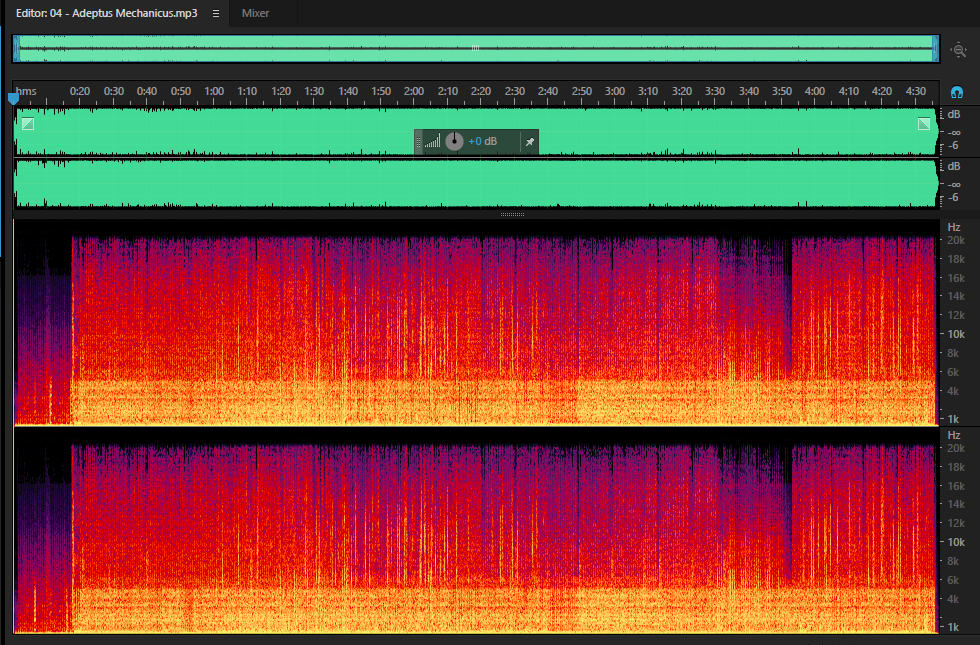The image size is (980, 645).
Task: Click the right handle of overview navigator
Action: coord(936,49)
